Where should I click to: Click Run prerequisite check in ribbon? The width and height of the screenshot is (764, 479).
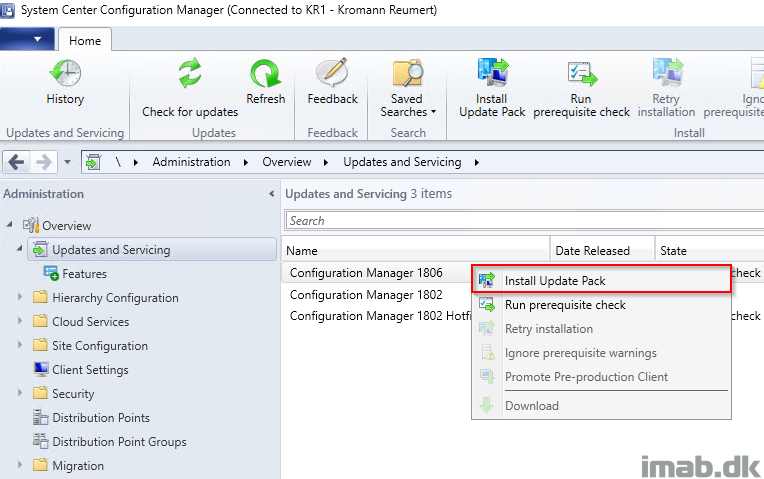581,88
